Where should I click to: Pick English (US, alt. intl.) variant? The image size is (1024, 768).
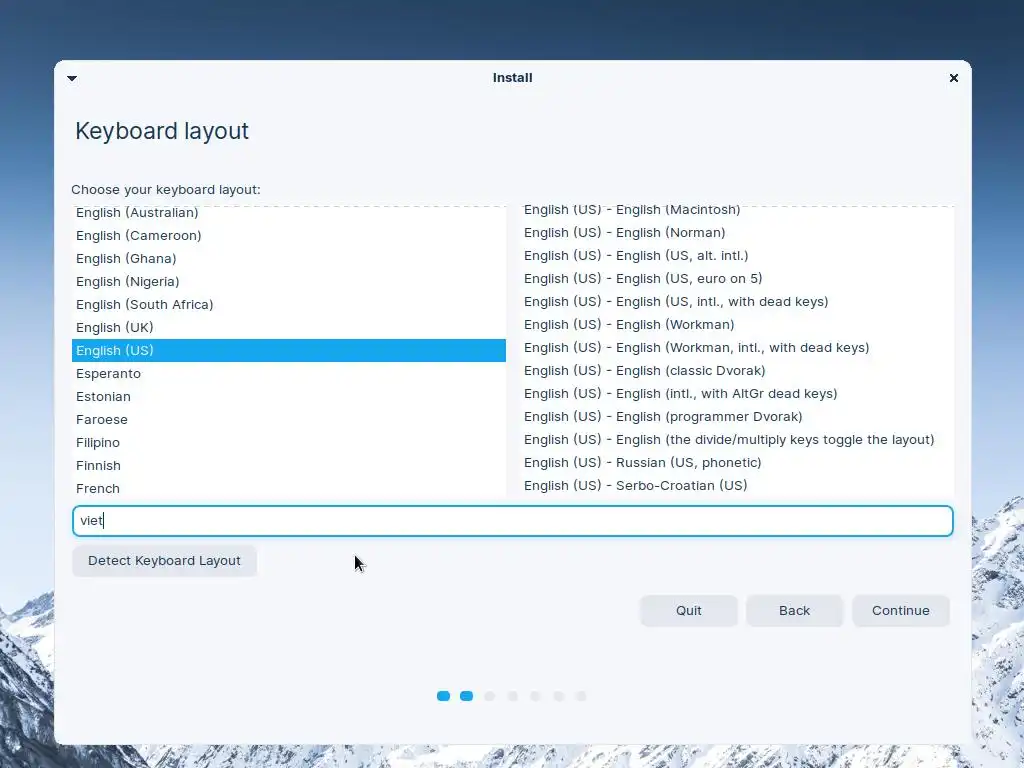point(737,255)
